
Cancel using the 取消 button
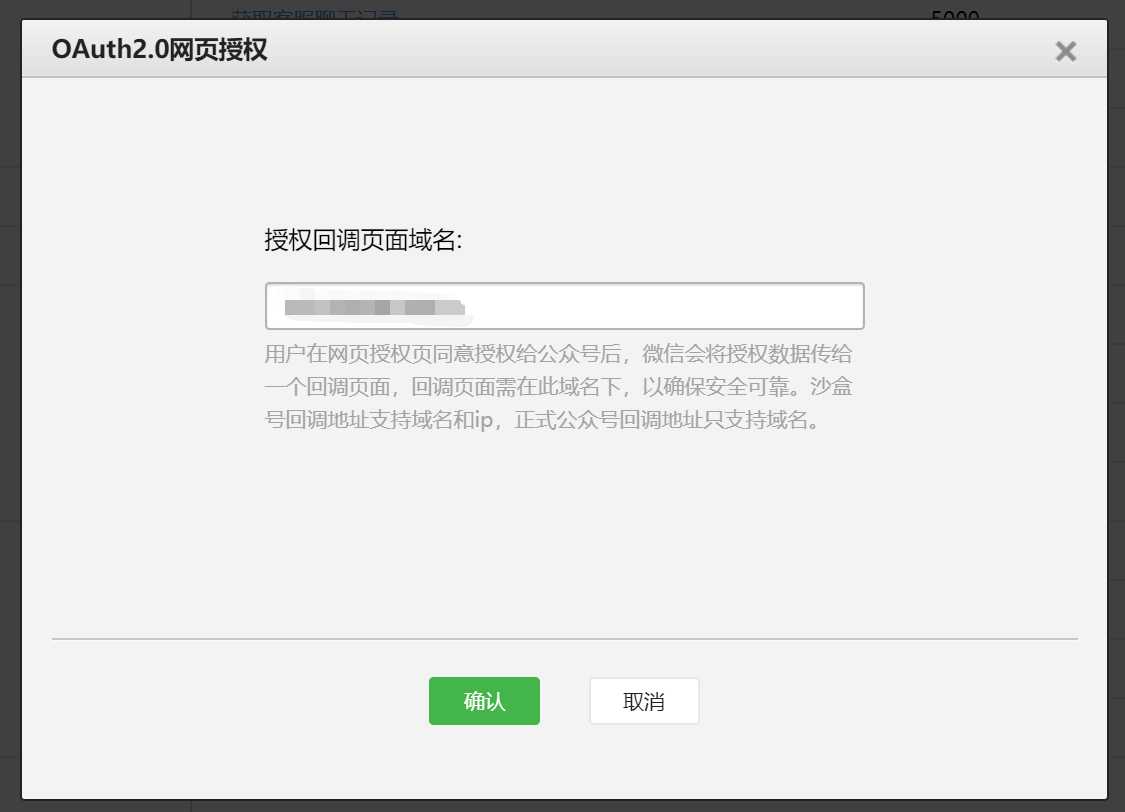tap(644, 701)
